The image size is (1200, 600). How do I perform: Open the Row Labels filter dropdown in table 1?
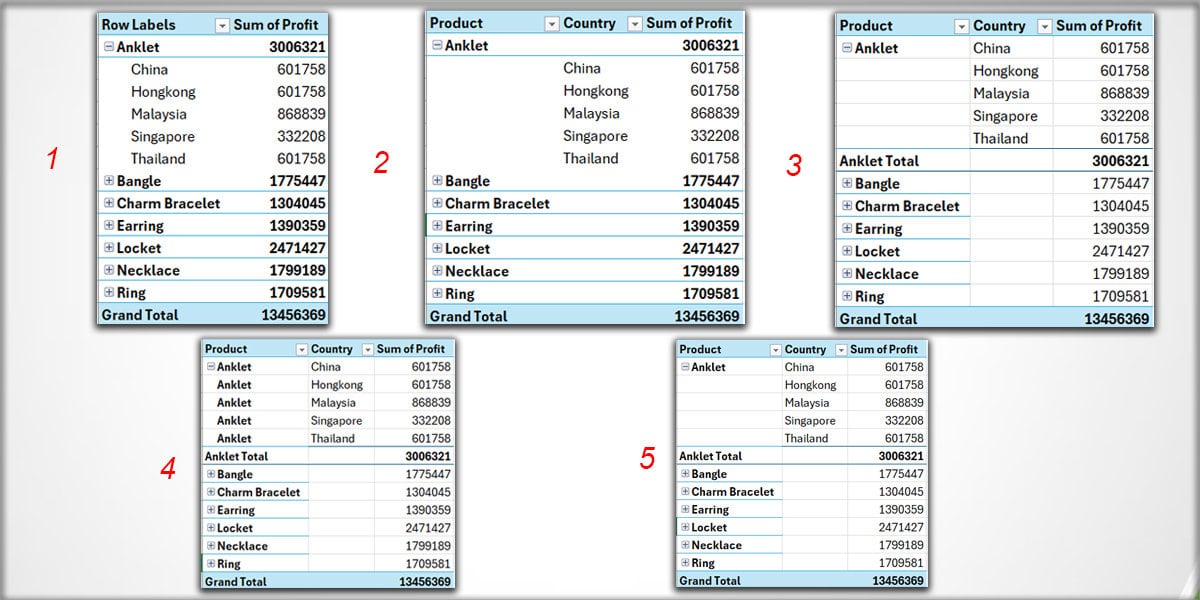pos(222,24)
